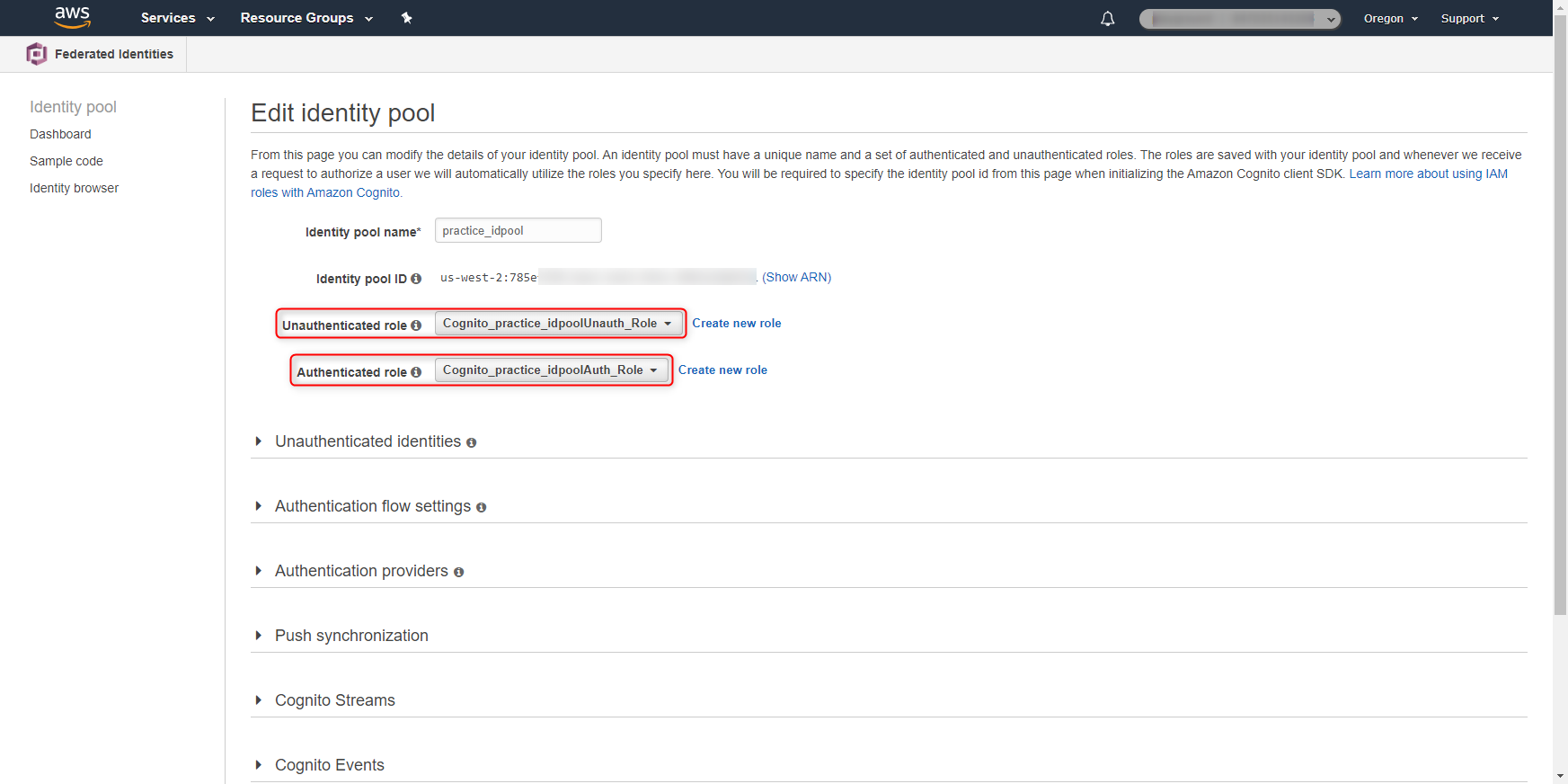Open the Services menu

tap(178, 18)
